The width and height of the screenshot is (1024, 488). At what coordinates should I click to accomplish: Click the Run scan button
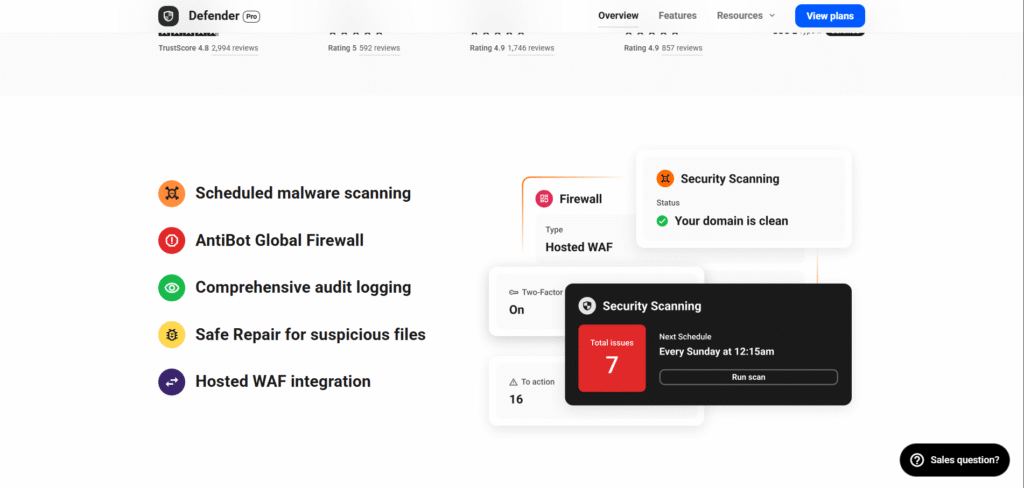click(748, 377)
